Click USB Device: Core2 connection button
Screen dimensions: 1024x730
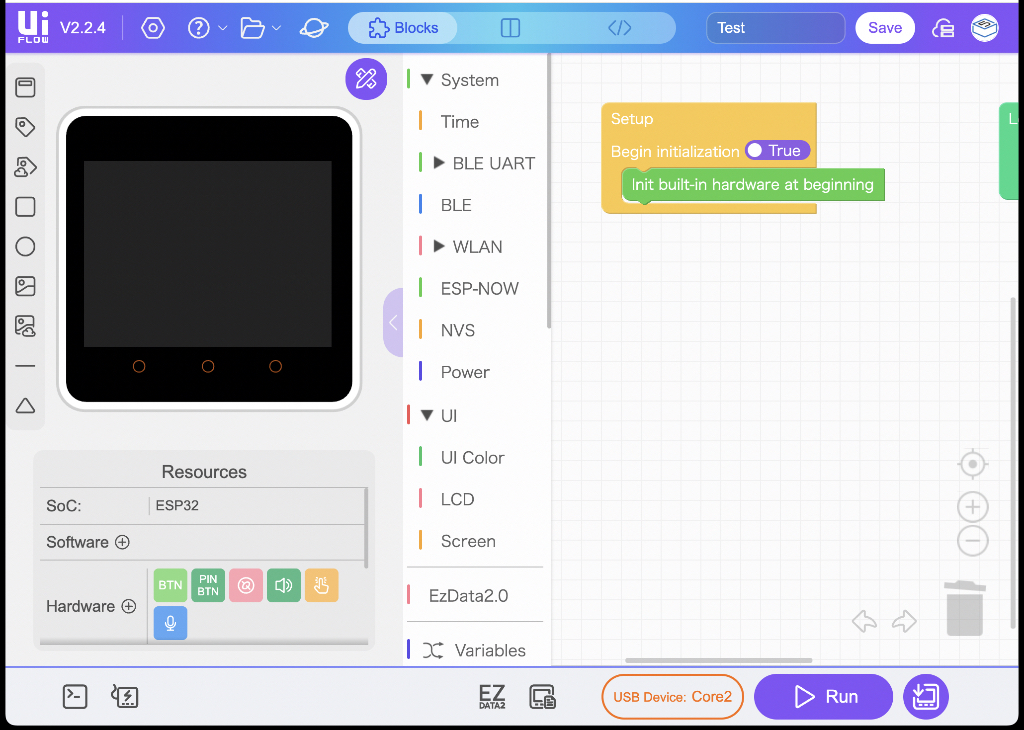click(x=672, y=697)
